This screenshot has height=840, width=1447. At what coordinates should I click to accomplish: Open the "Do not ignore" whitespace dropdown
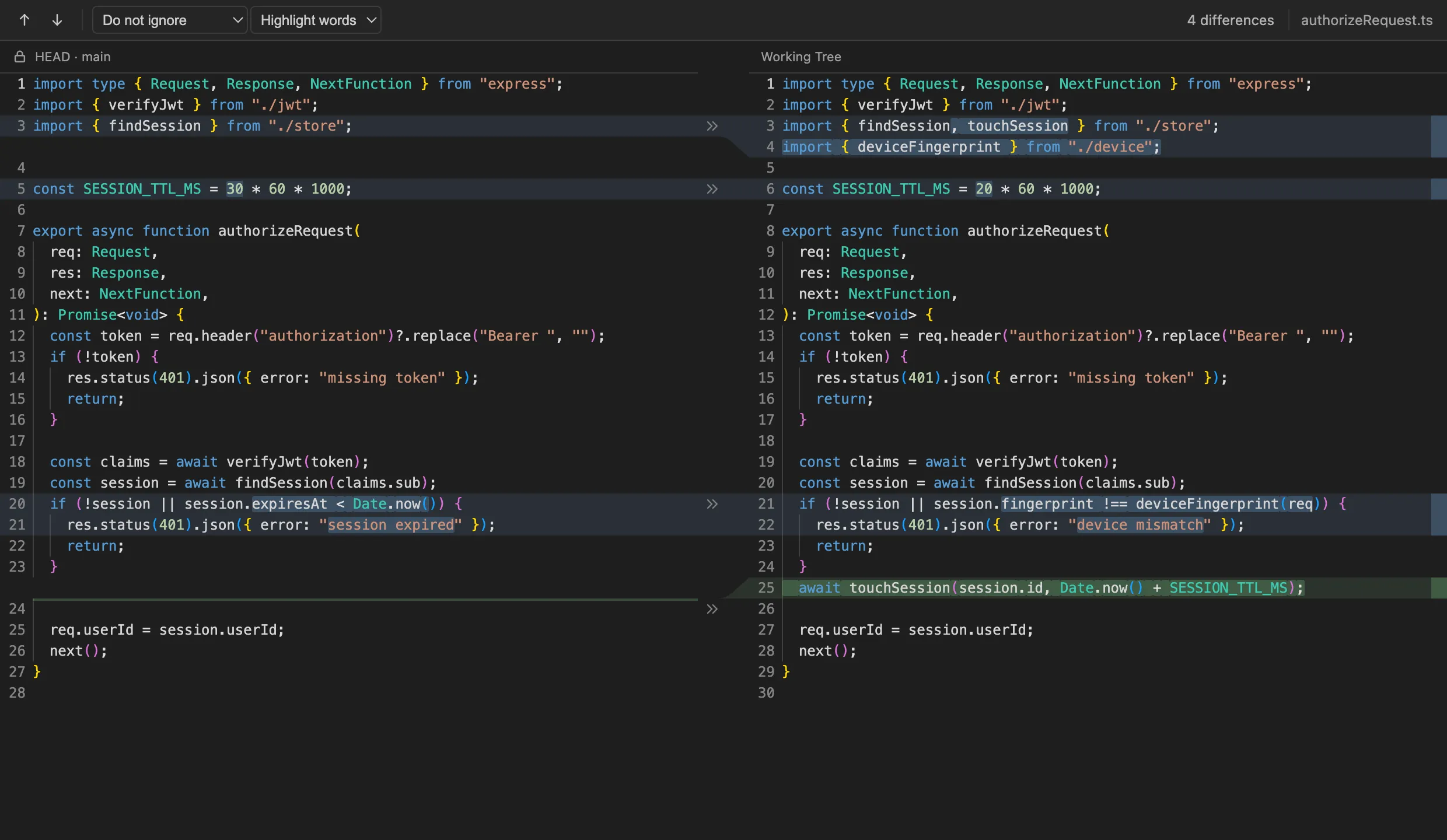click(x=170, y=20)
